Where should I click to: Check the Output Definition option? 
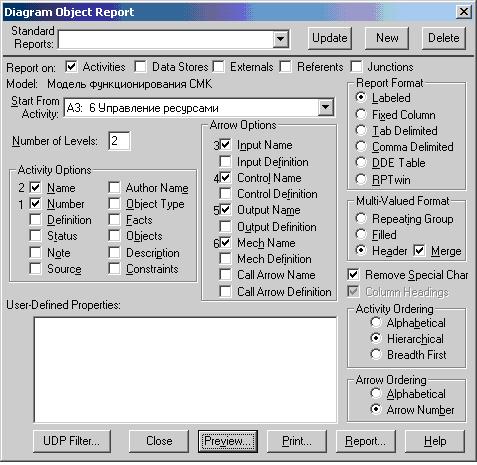click(x=225, y=226)
